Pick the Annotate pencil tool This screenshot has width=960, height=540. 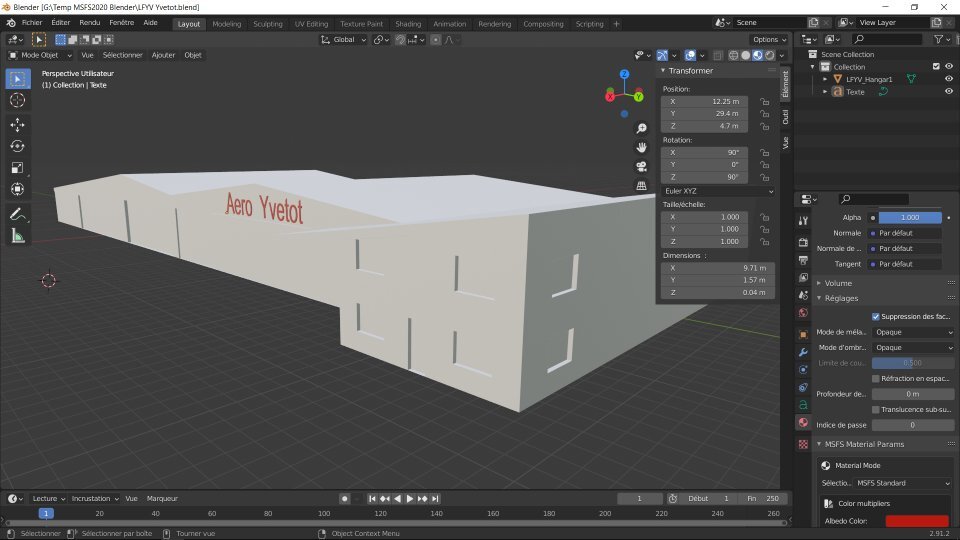(17, 214)
